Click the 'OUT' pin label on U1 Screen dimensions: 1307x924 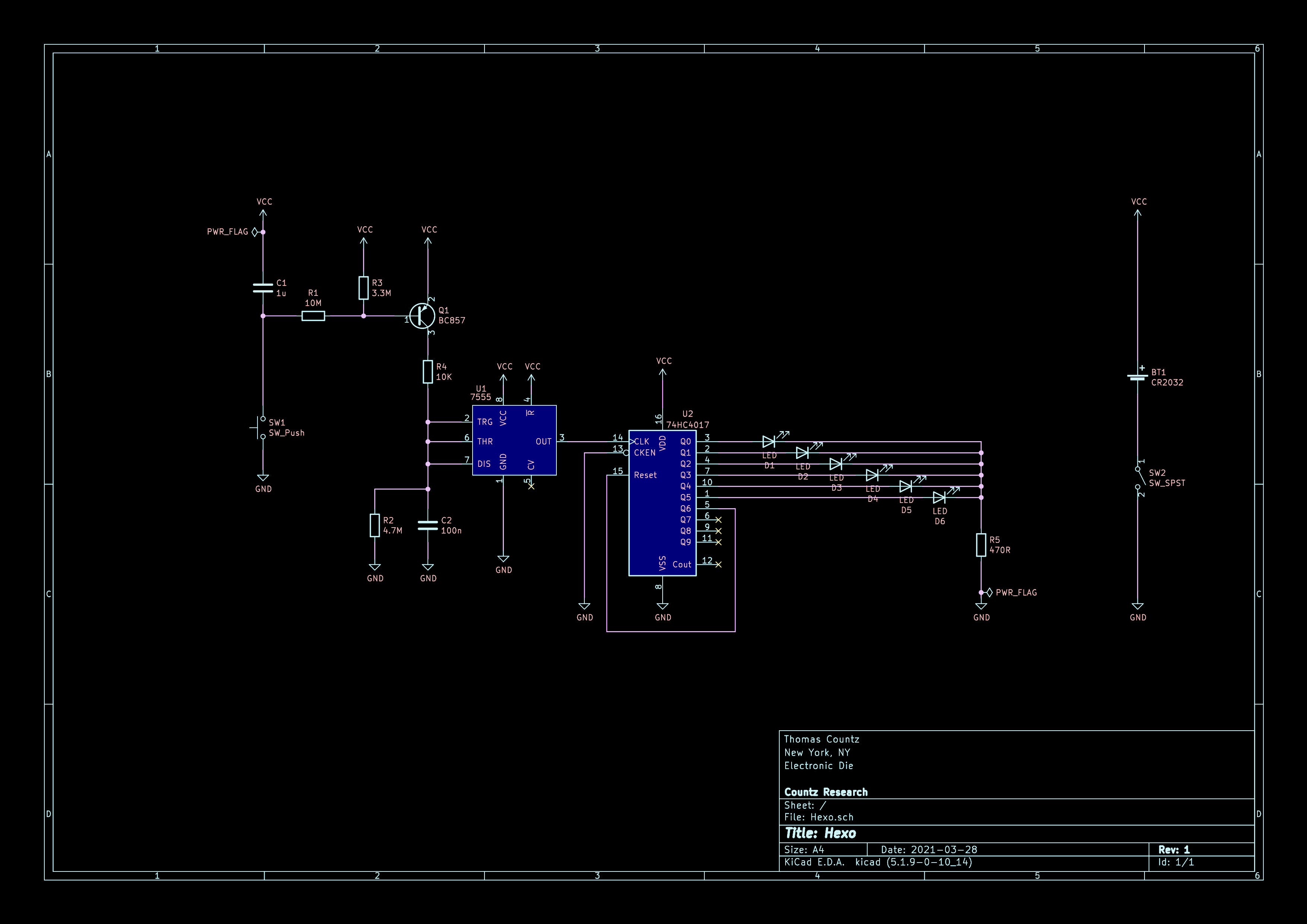tap(544, 442)
